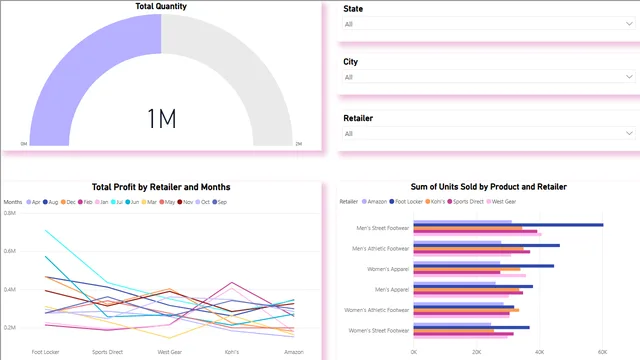This screenshot has height=360, width=640.
Task: Select Foot Locker bar for Men's Athletic Footwear
Action: pyautogui.click(x=487, y=245)
